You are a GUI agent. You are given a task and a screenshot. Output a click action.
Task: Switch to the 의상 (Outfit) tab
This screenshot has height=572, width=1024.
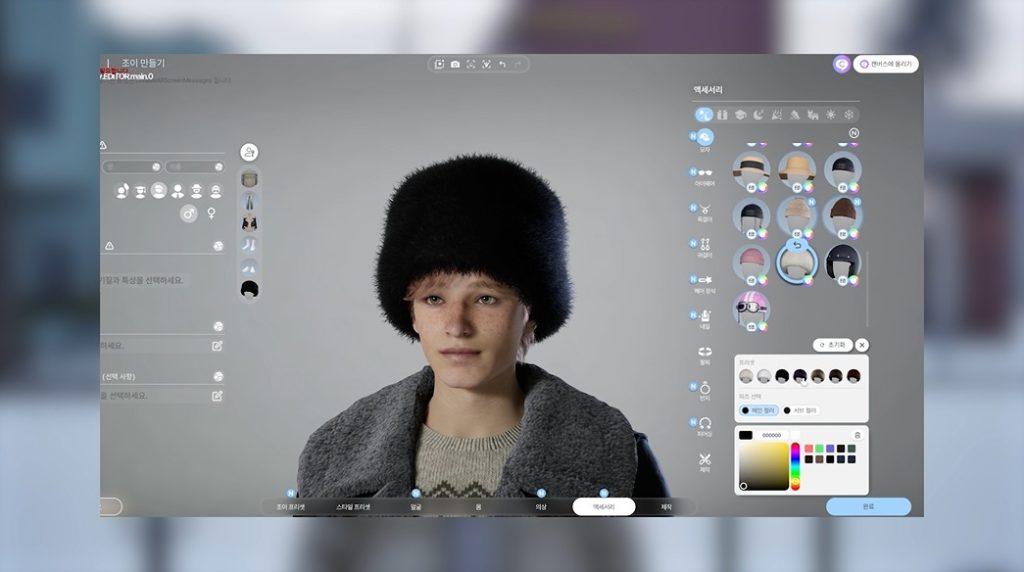pos(540,507)
